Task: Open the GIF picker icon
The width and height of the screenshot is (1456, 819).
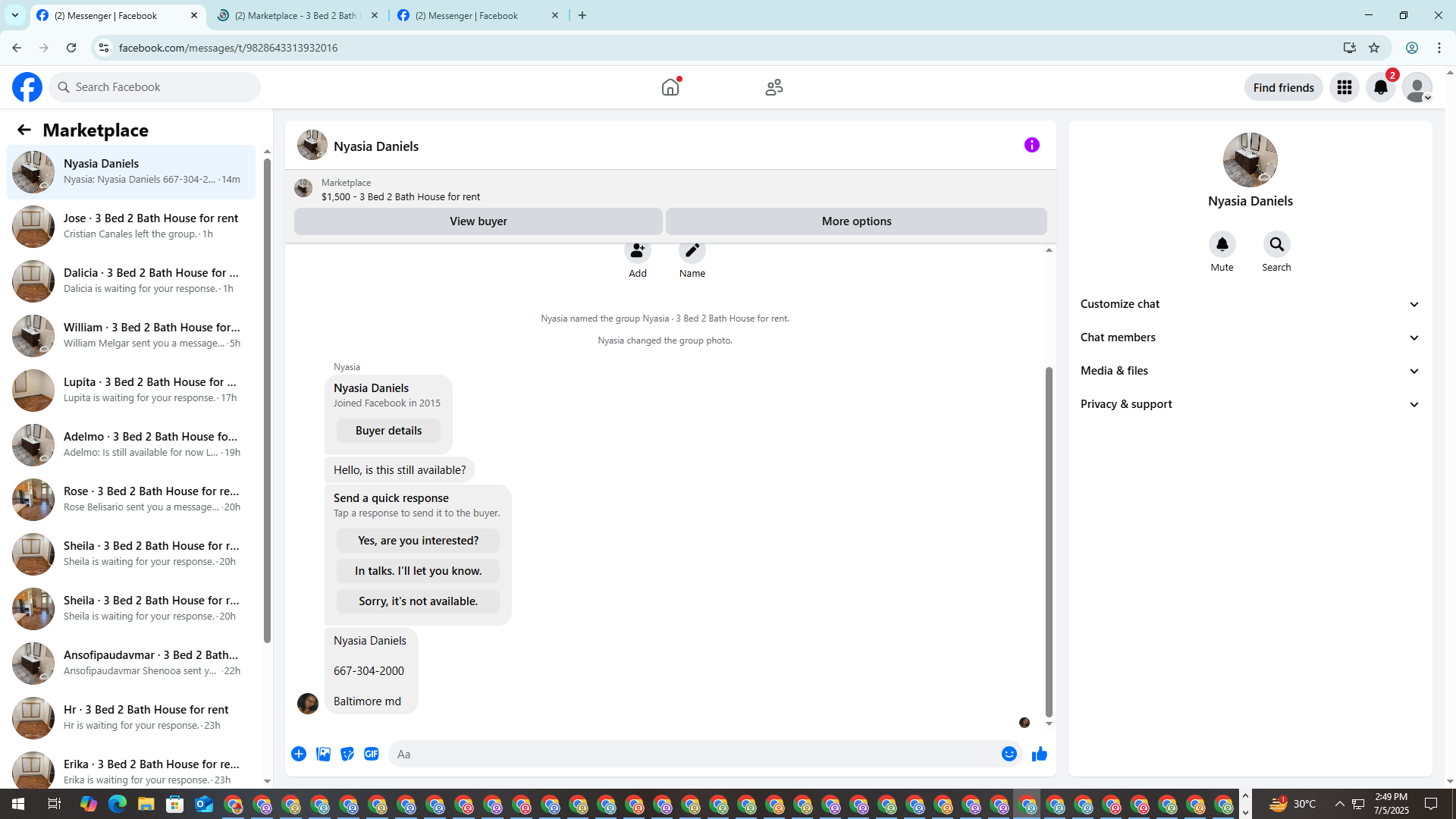Action: tap(372, 754)
